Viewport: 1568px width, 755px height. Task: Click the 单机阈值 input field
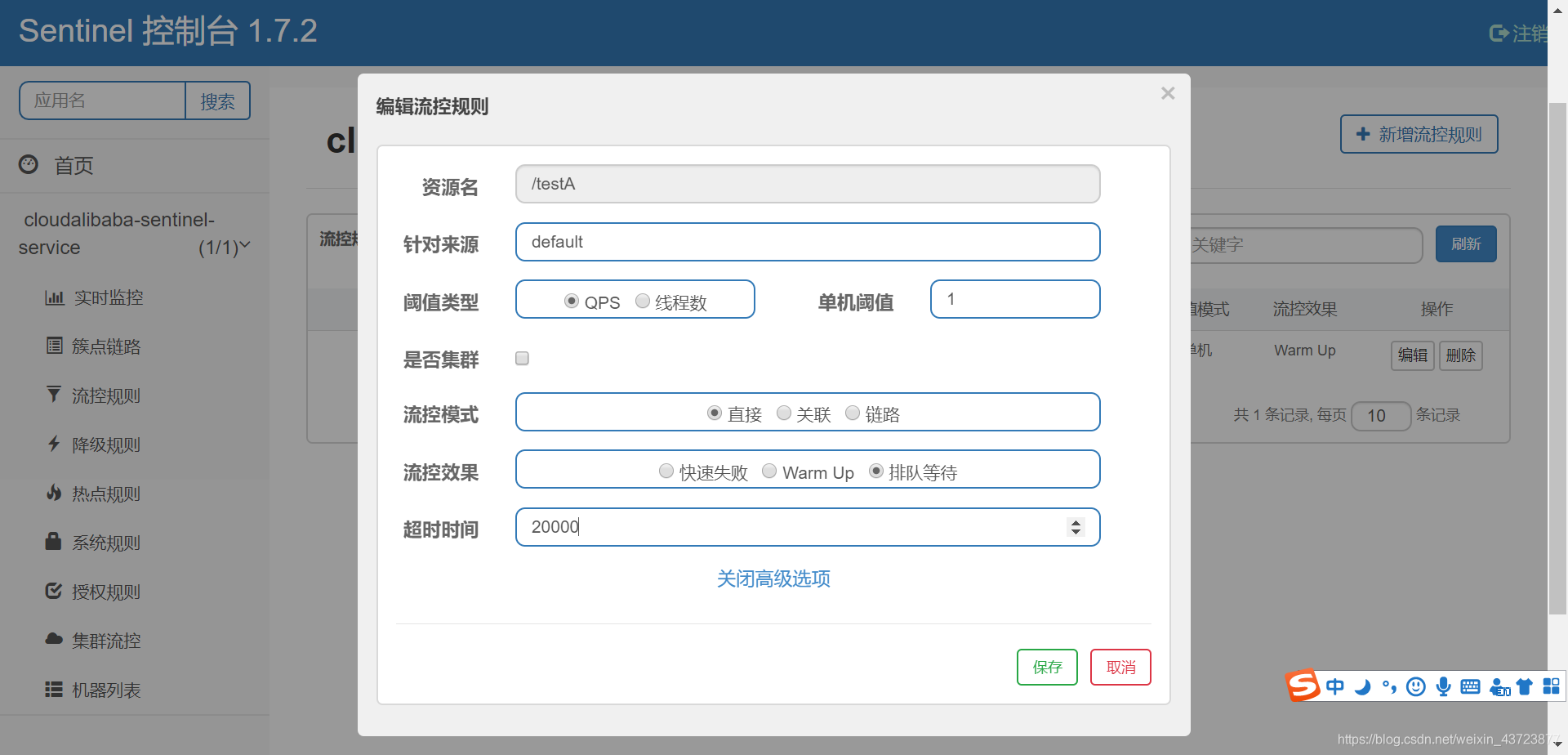1015,299
